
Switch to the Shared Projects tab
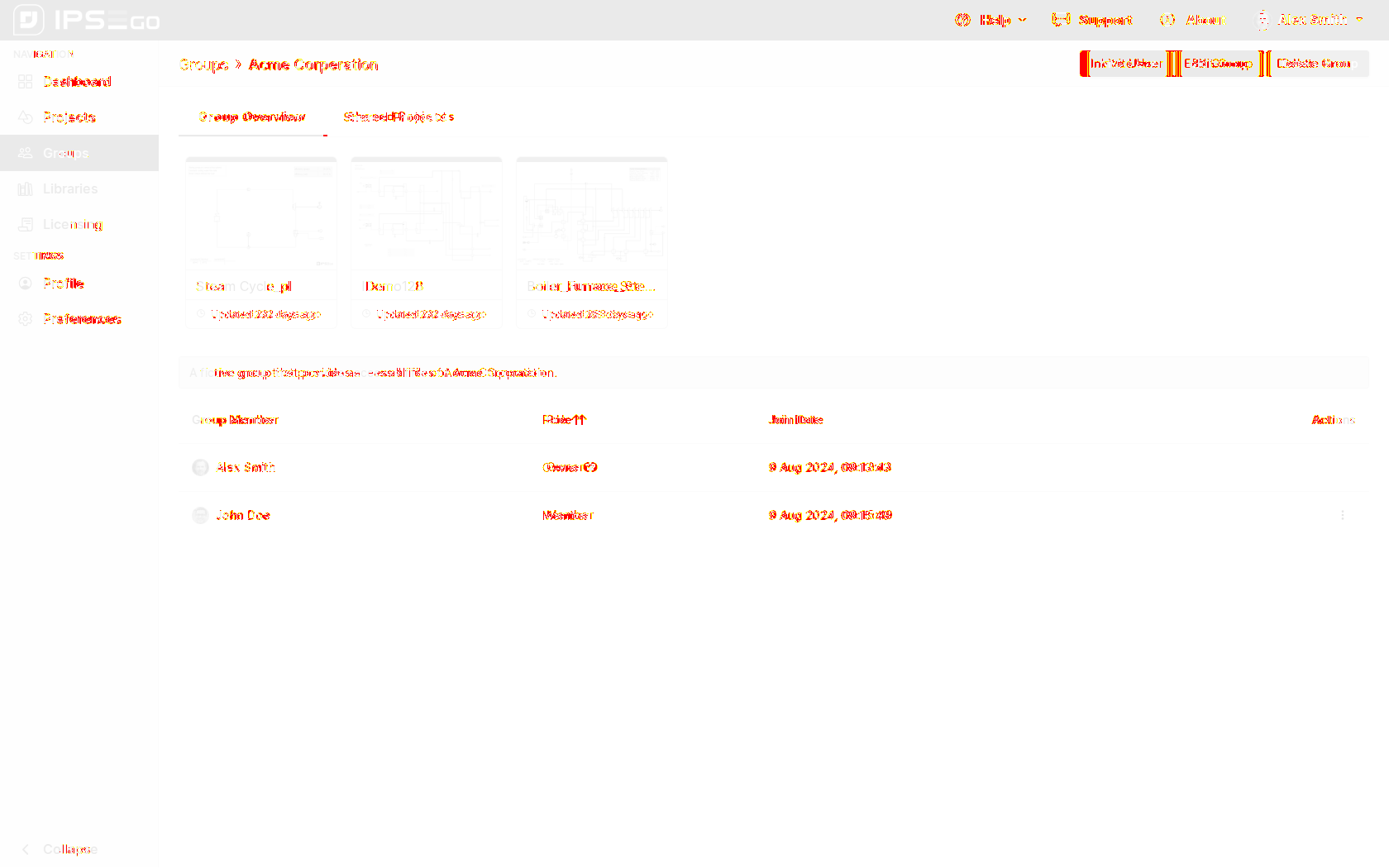(399, 117)
